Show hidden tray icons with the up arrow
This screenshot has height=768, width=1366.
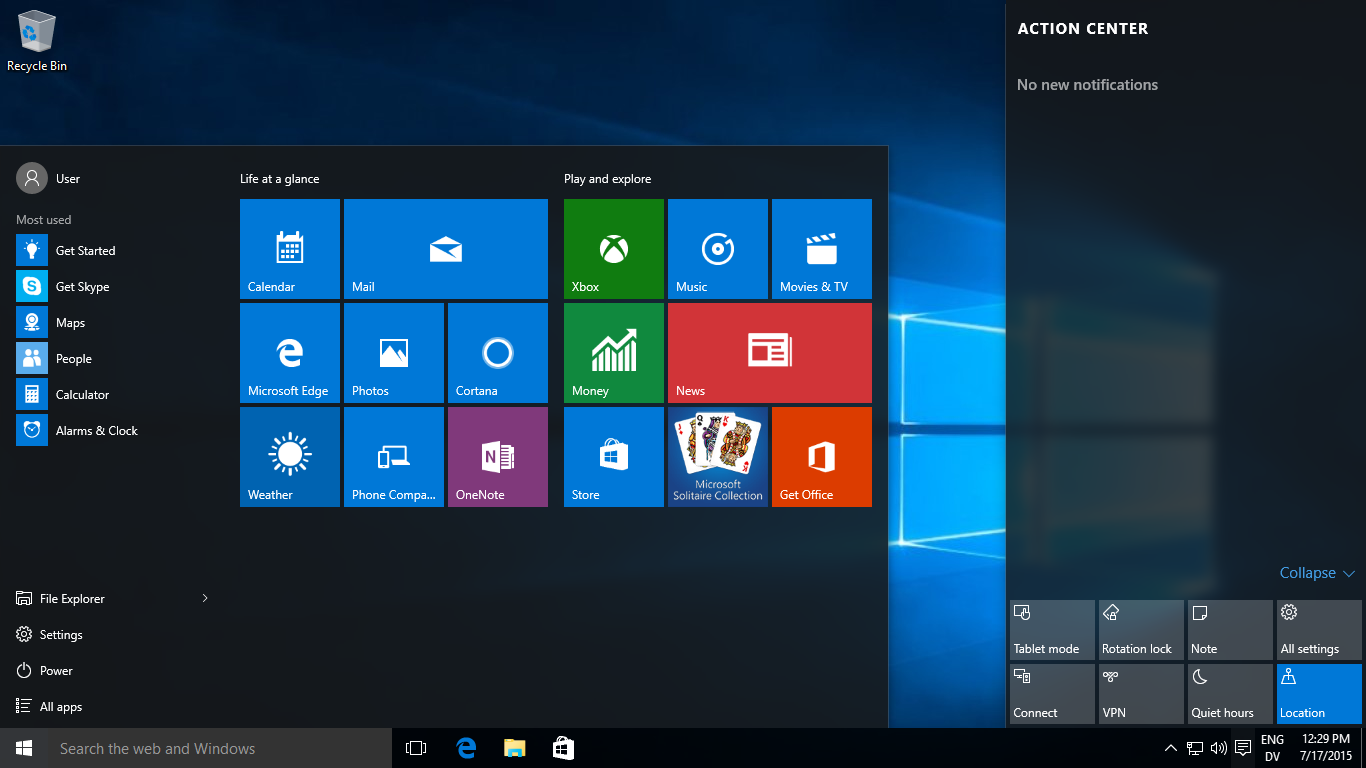[x=1169, y=747]
